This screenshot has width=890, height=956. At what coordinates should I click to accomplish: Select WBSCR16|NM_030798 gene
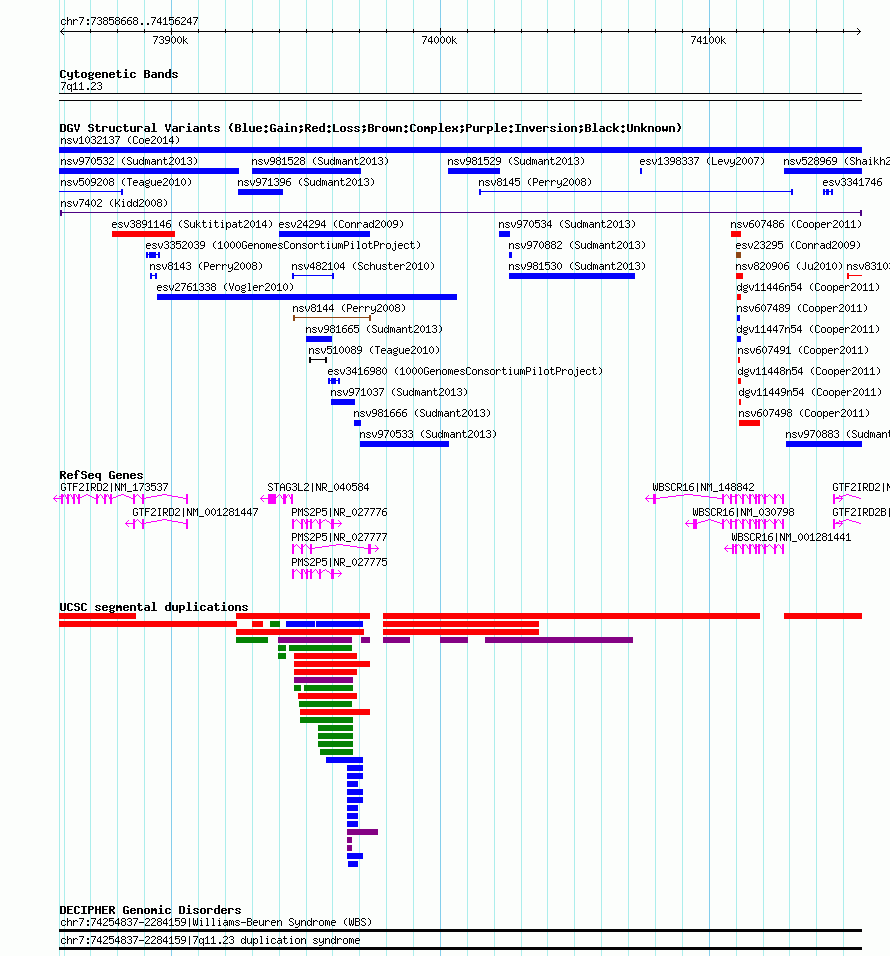[735, 524]
